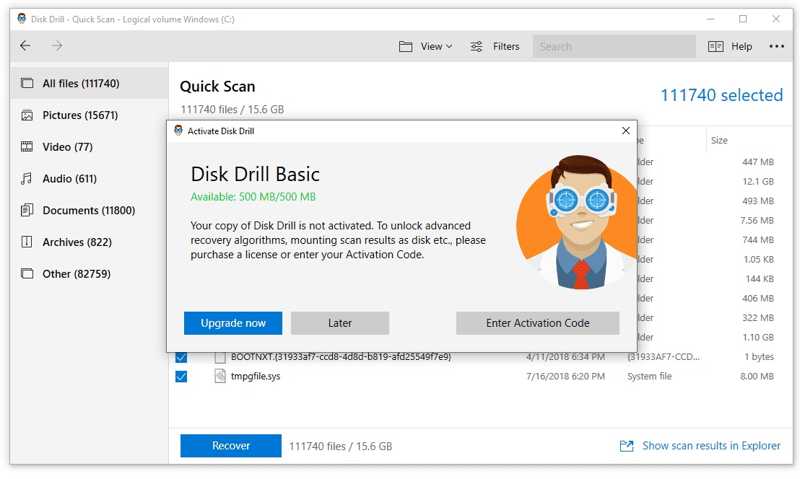800x479 pixels.
Task: Select Audio (611) category
Action: (89, 179)
